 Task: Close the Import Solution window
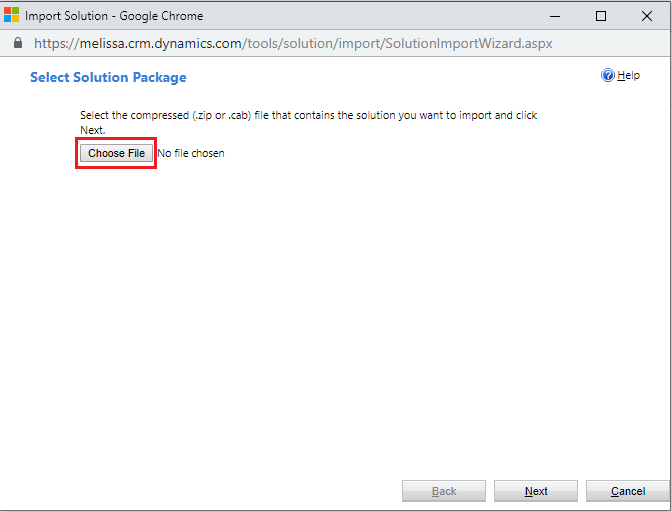647,16
